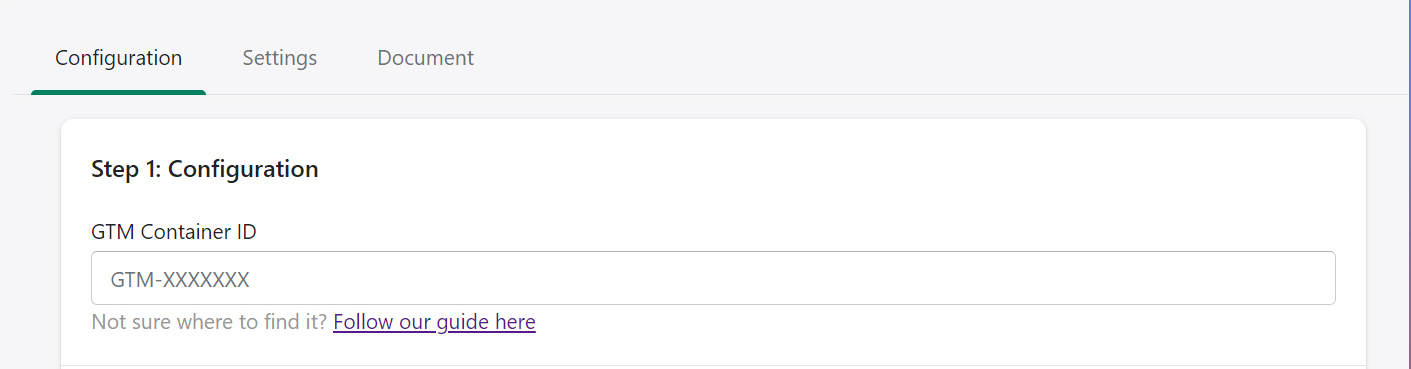Click the word Settings in the tab bar
This screenshot has height=369, width=1411.
tap(280, 58)
